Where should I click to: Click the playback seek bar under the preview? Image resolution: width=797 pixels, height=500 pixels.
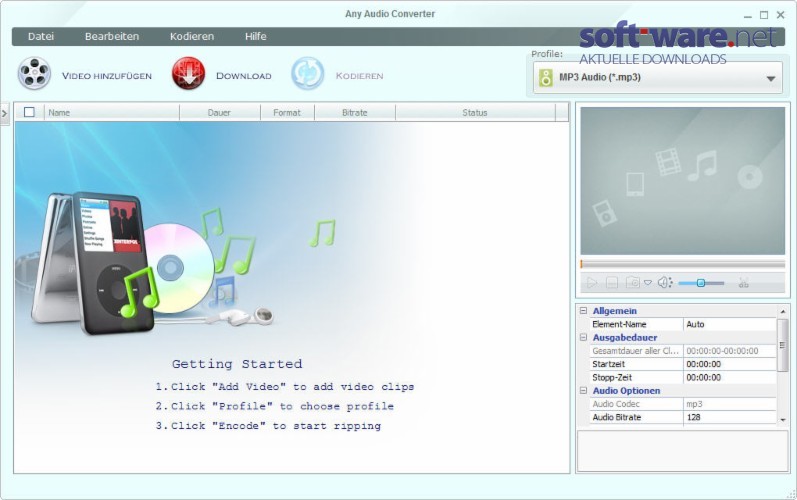tap(683, 264)
